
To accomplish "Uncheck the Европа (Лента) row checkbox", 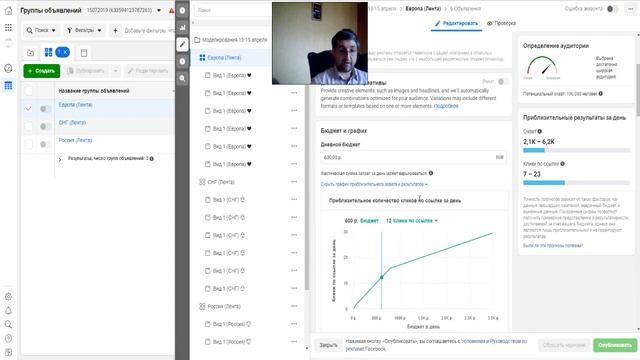I will click(x=29, y=109).
